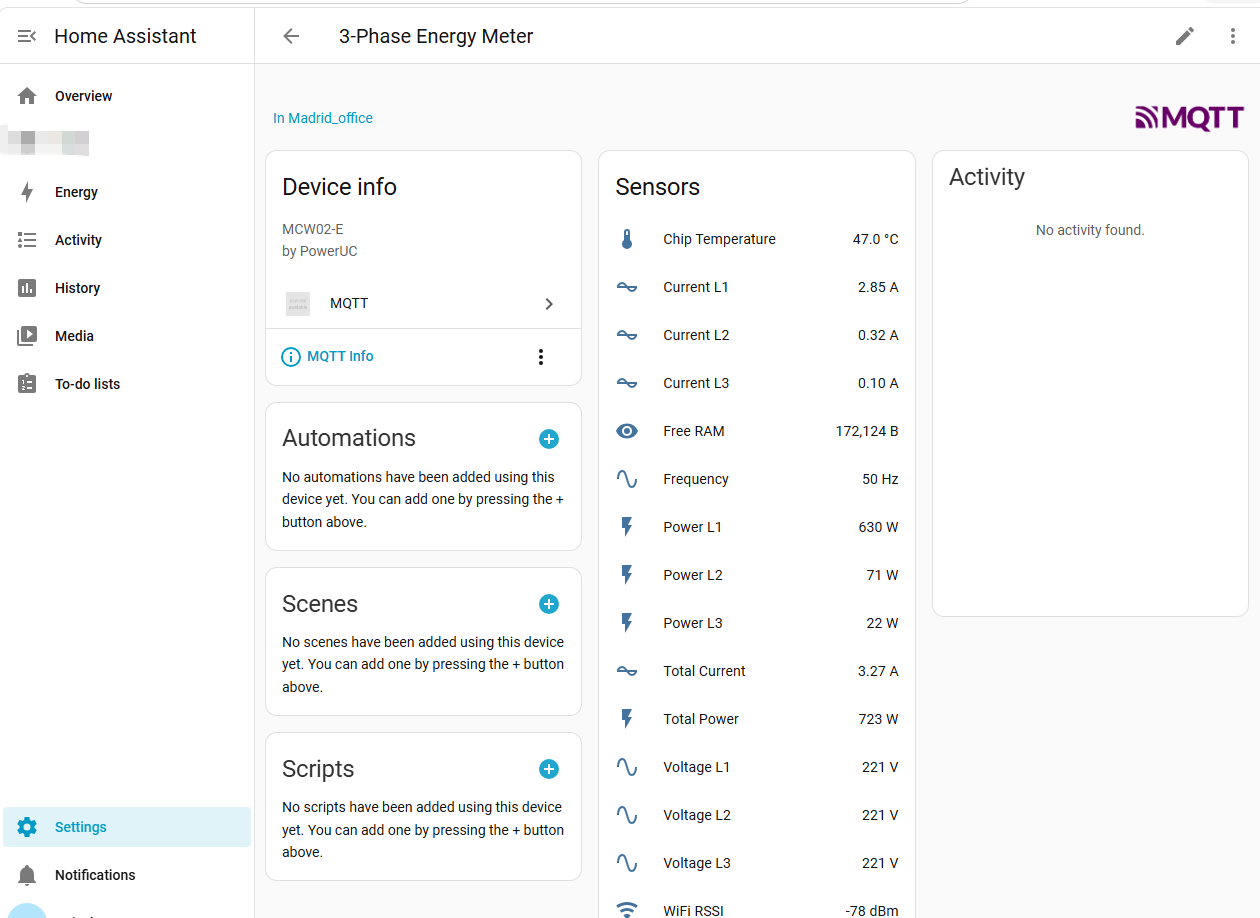Open Settings in the sidebar
The height and width of the screenshot is (918, 1260).
coord(127,827)
